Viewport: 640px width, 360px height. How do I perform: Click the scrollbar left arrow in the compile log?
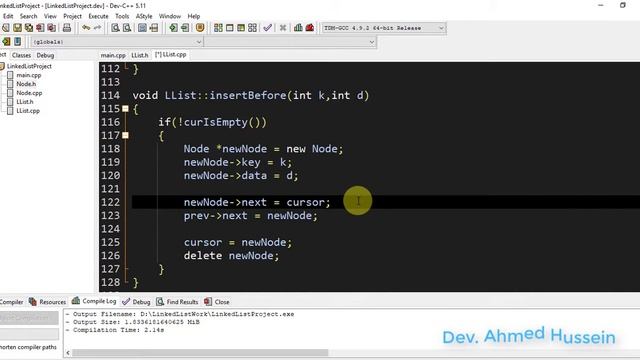(x=68, y=353)
